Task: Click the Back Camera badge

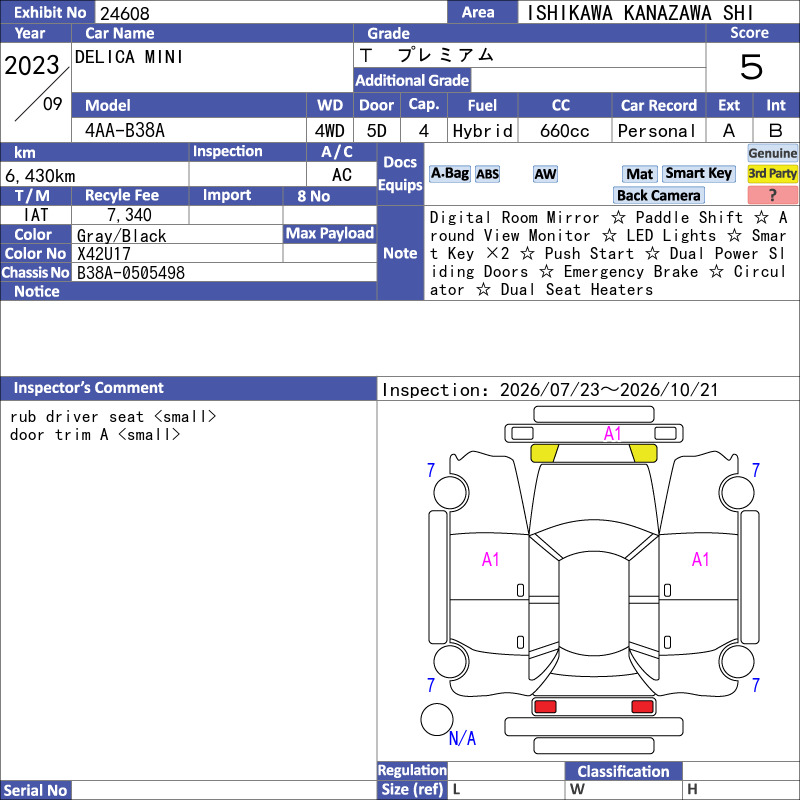Action: point(658,195)
